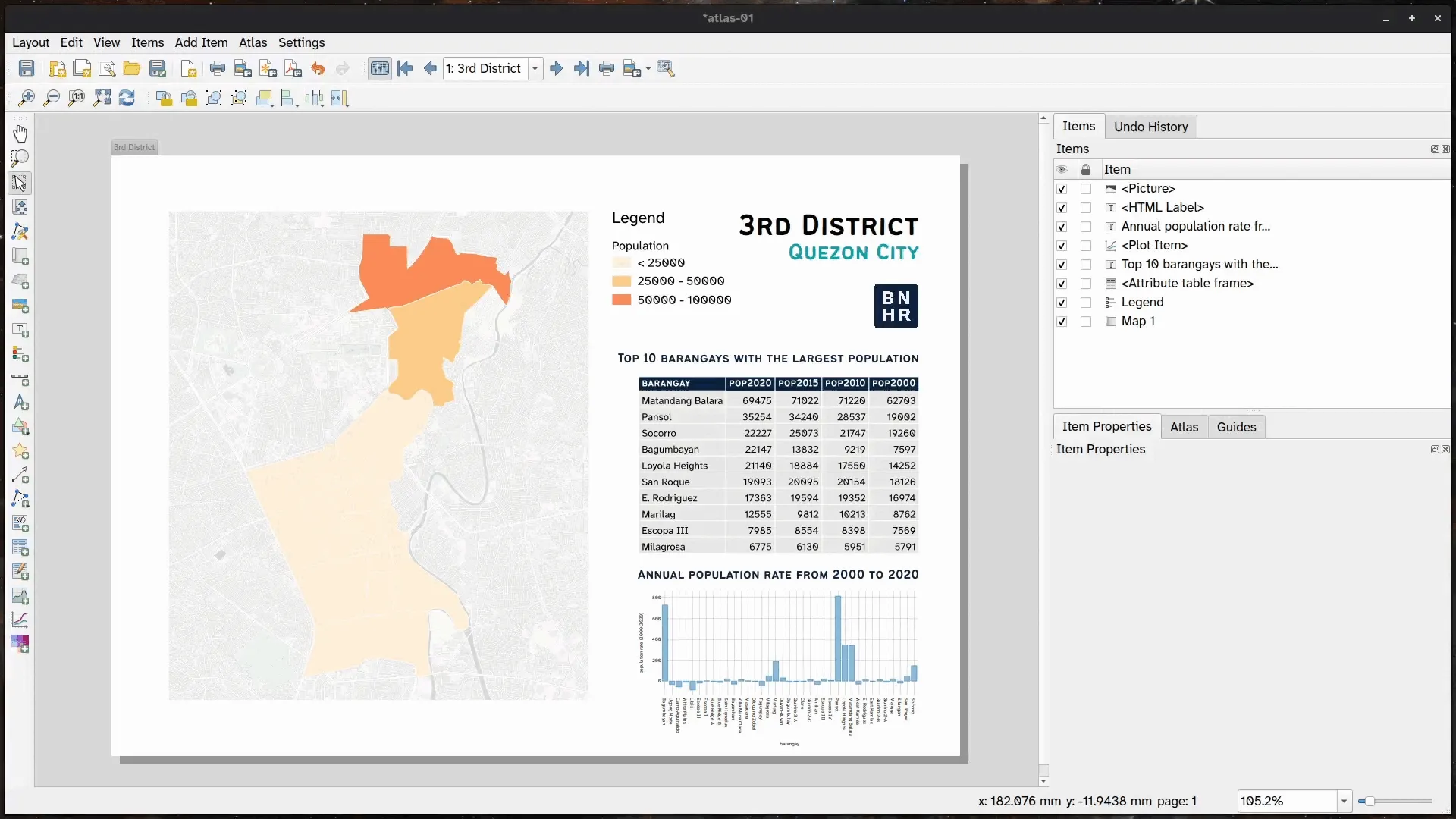Image resolution: width=1456 pixels, height=819 pixels.
Task: Undo the last layout change
Action: coord(318,68)
